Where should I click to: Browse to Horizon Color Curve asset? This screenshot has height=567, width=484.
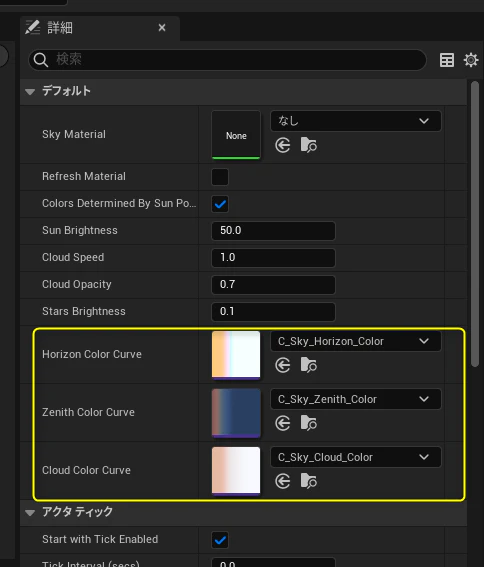point(309,365)
